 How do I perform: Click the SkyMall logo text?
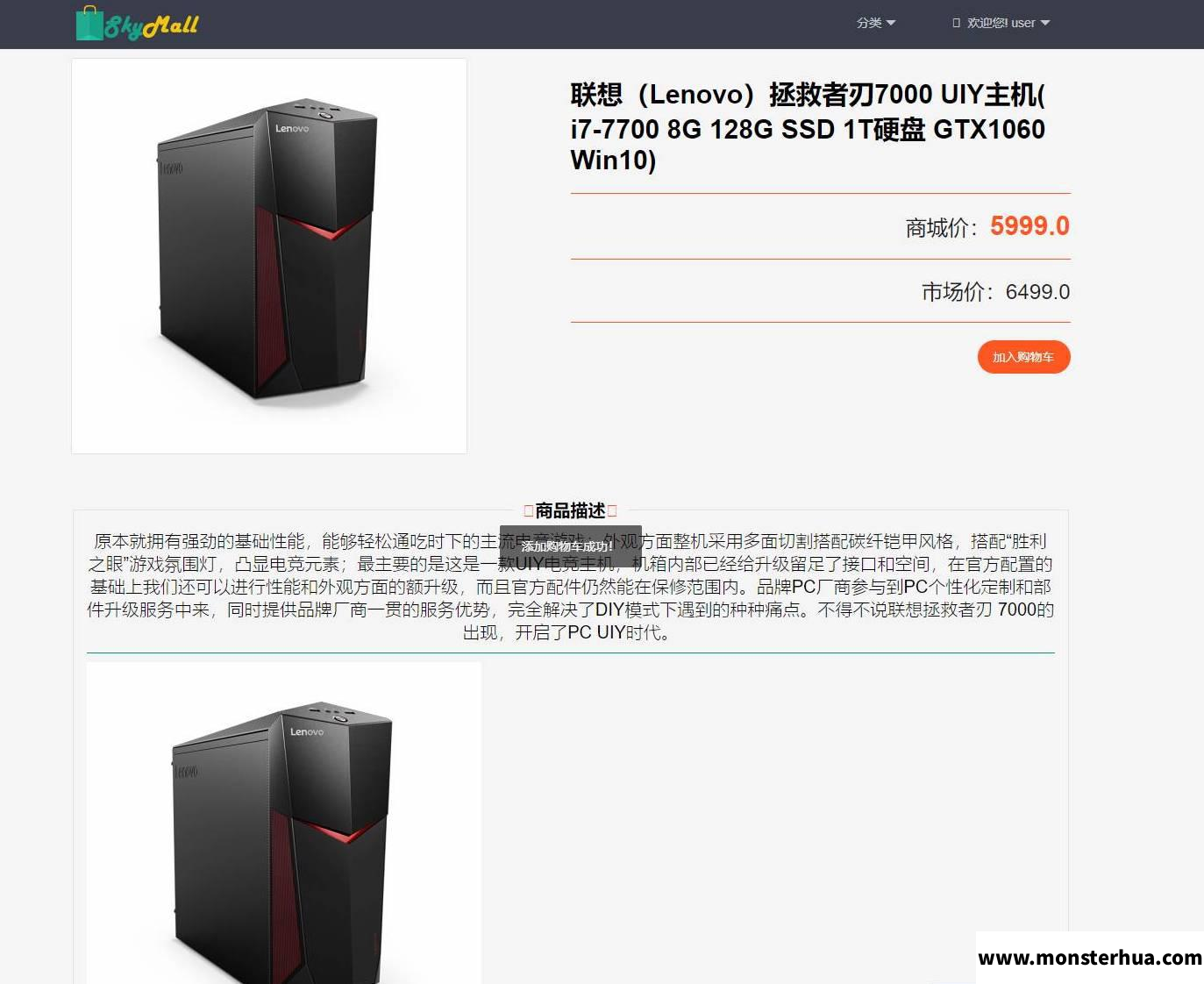point(152,26)
